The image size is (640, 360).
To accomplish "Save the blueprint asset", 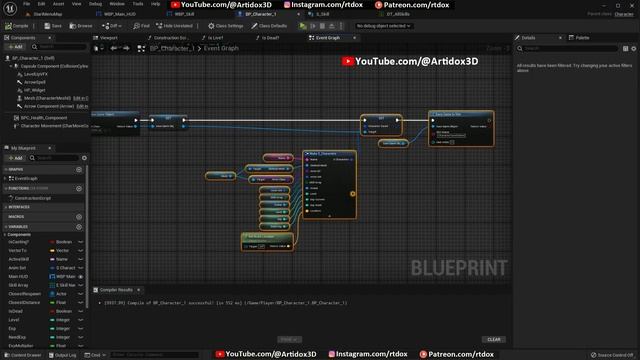I will pos(53,26).
